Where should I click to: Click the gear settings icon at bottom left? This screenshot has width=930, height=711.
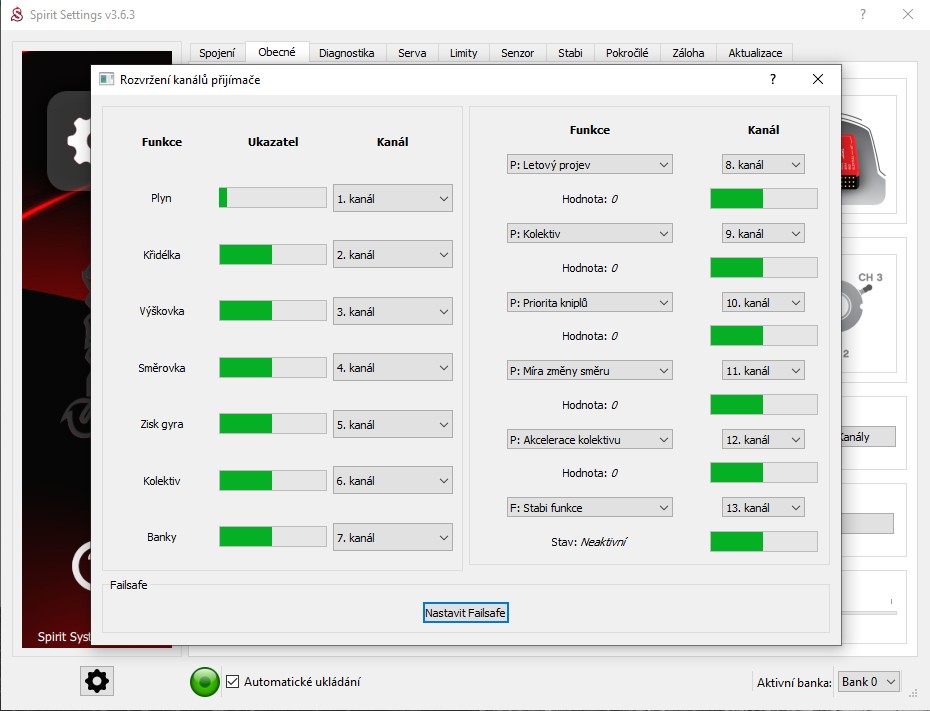click(97, 681)
